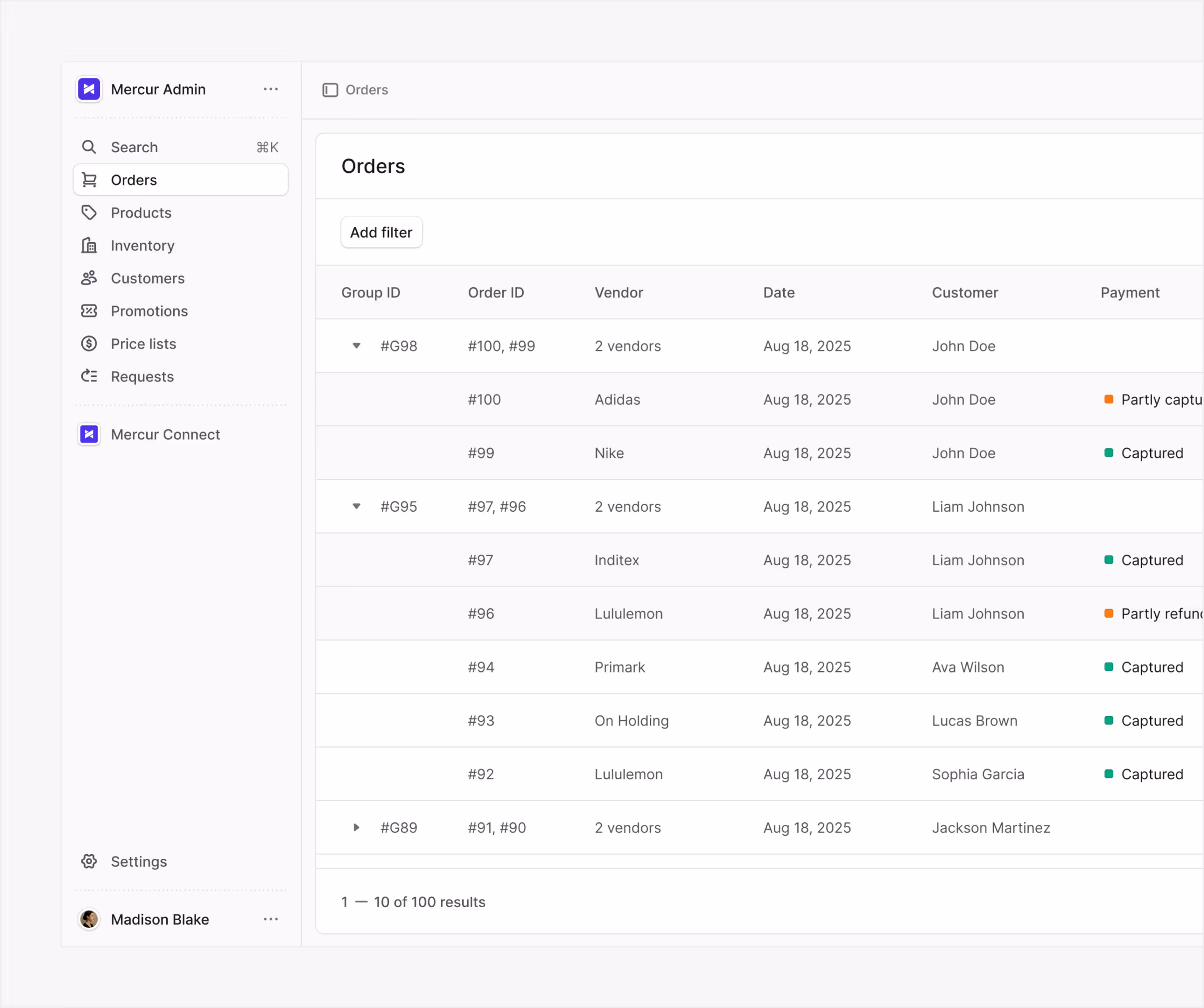Open the Mercur Connect sidebar item

pyautogui.click(x=165, y=435)
